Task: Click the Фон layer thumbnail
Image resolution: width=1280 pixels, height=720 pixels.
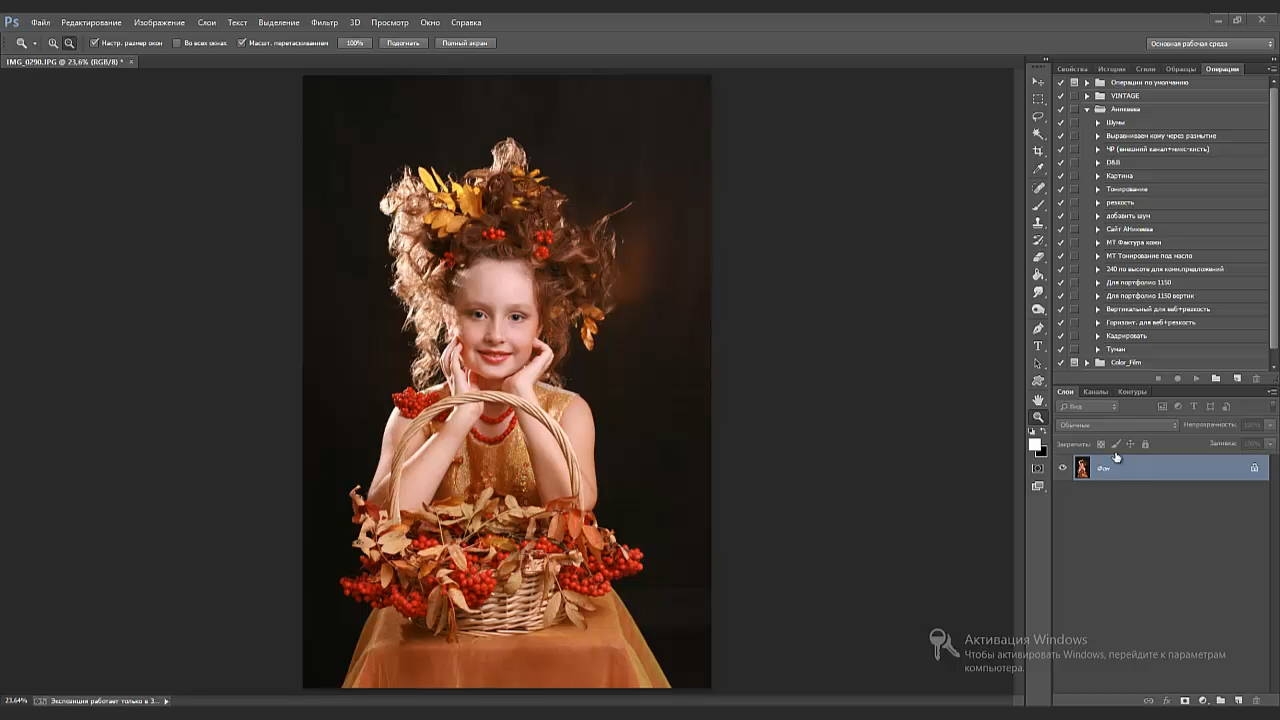Action: pos(1082,467)
